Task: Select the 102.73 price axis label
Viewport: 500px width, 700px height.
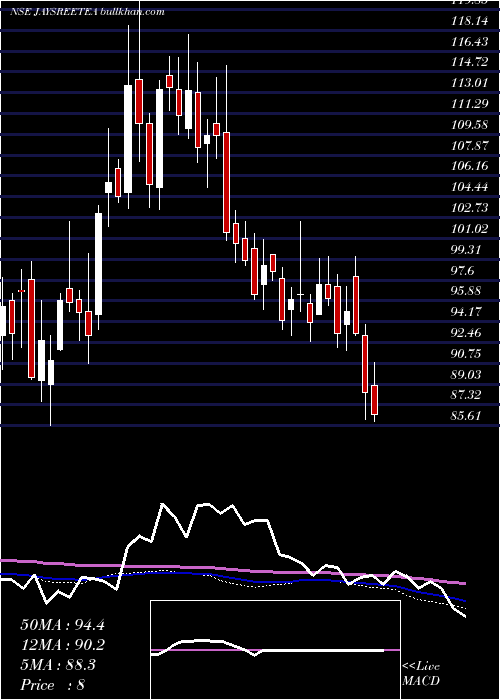Action: pyautogui.click(x=469, y=208)
